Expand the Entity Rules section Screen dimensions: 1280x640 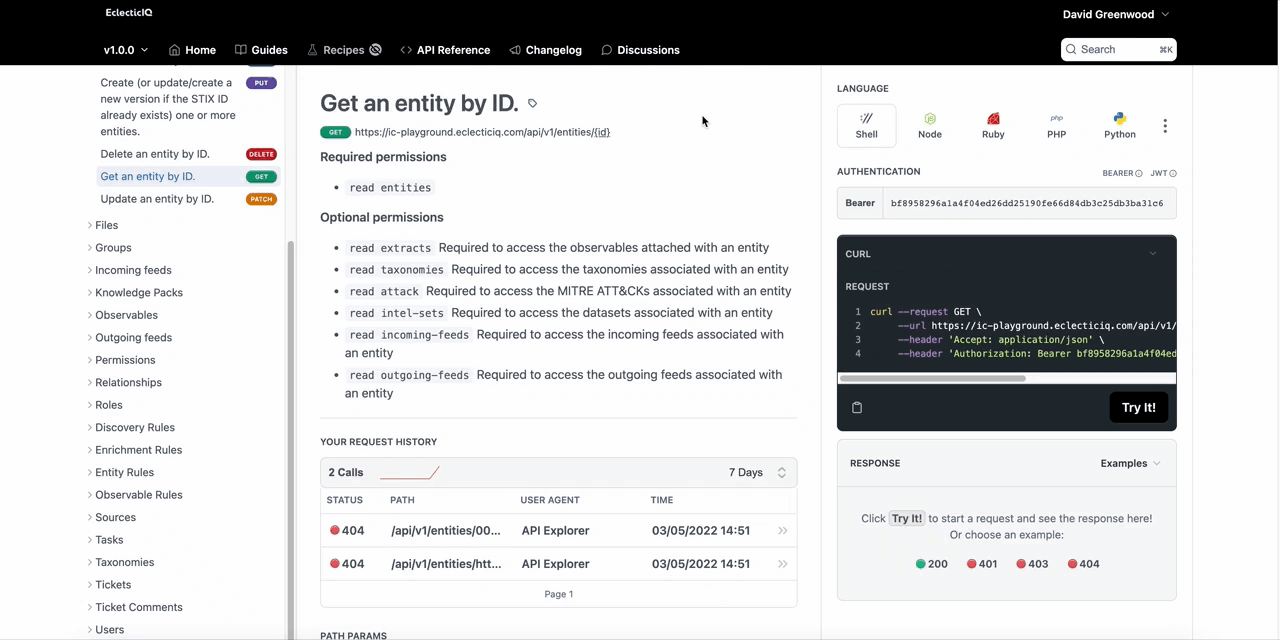[x=121, y=473]
